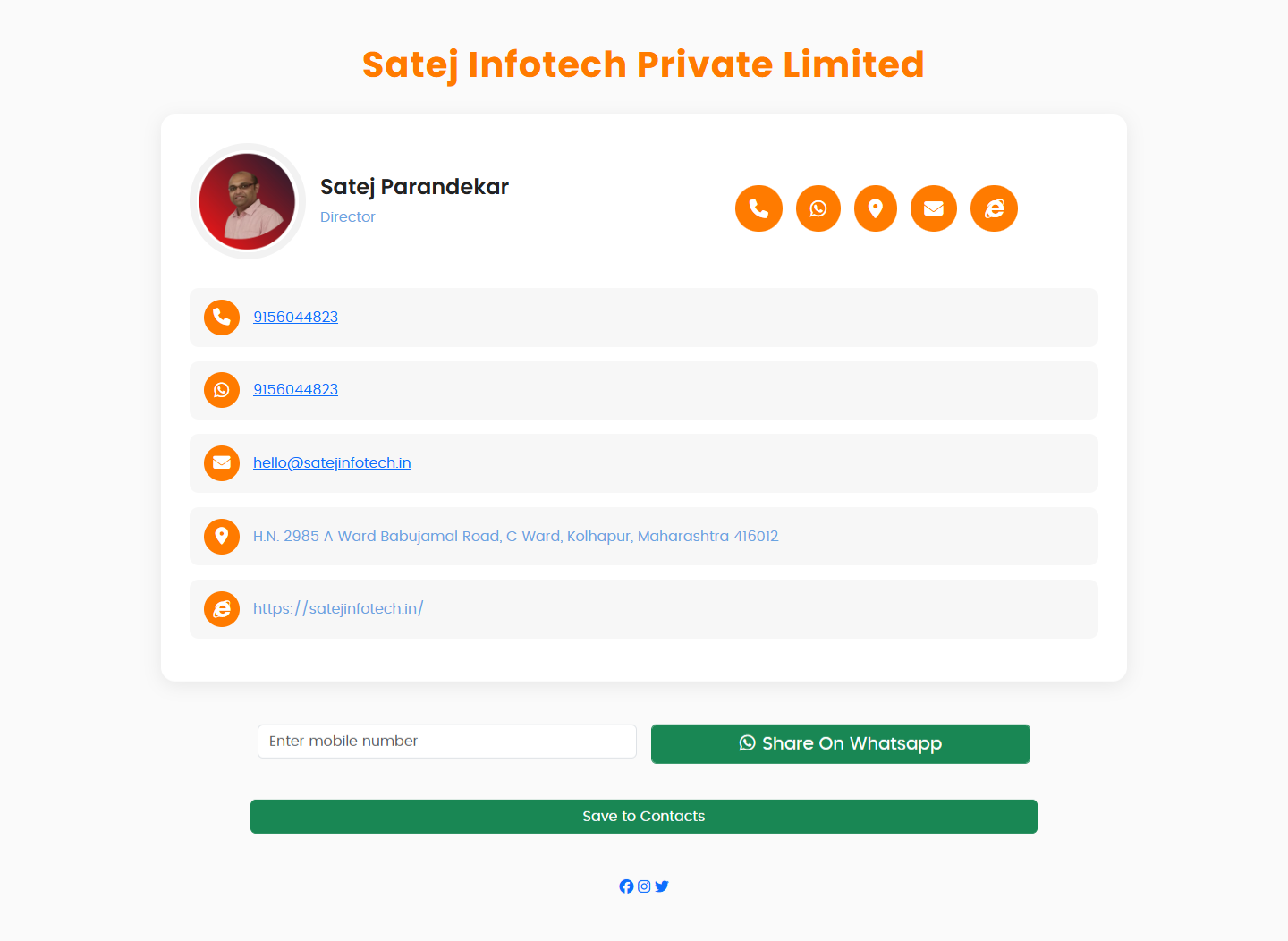Open the Twitter bird icon at page bottom
The image size is (1288, 941).
[662, 886]
